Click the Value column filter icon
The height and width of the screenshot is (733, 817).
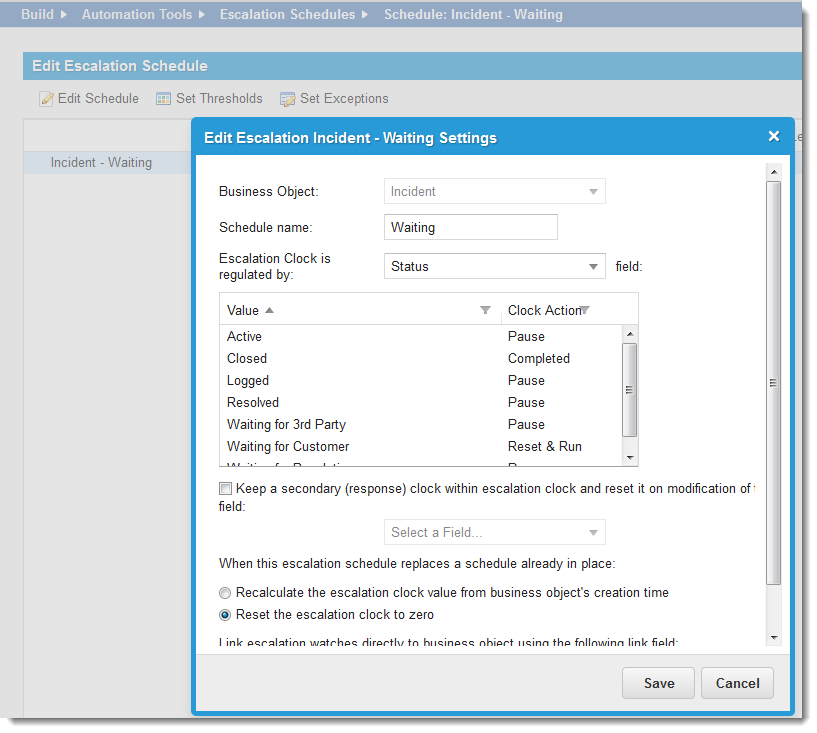(x=486, y=310)
